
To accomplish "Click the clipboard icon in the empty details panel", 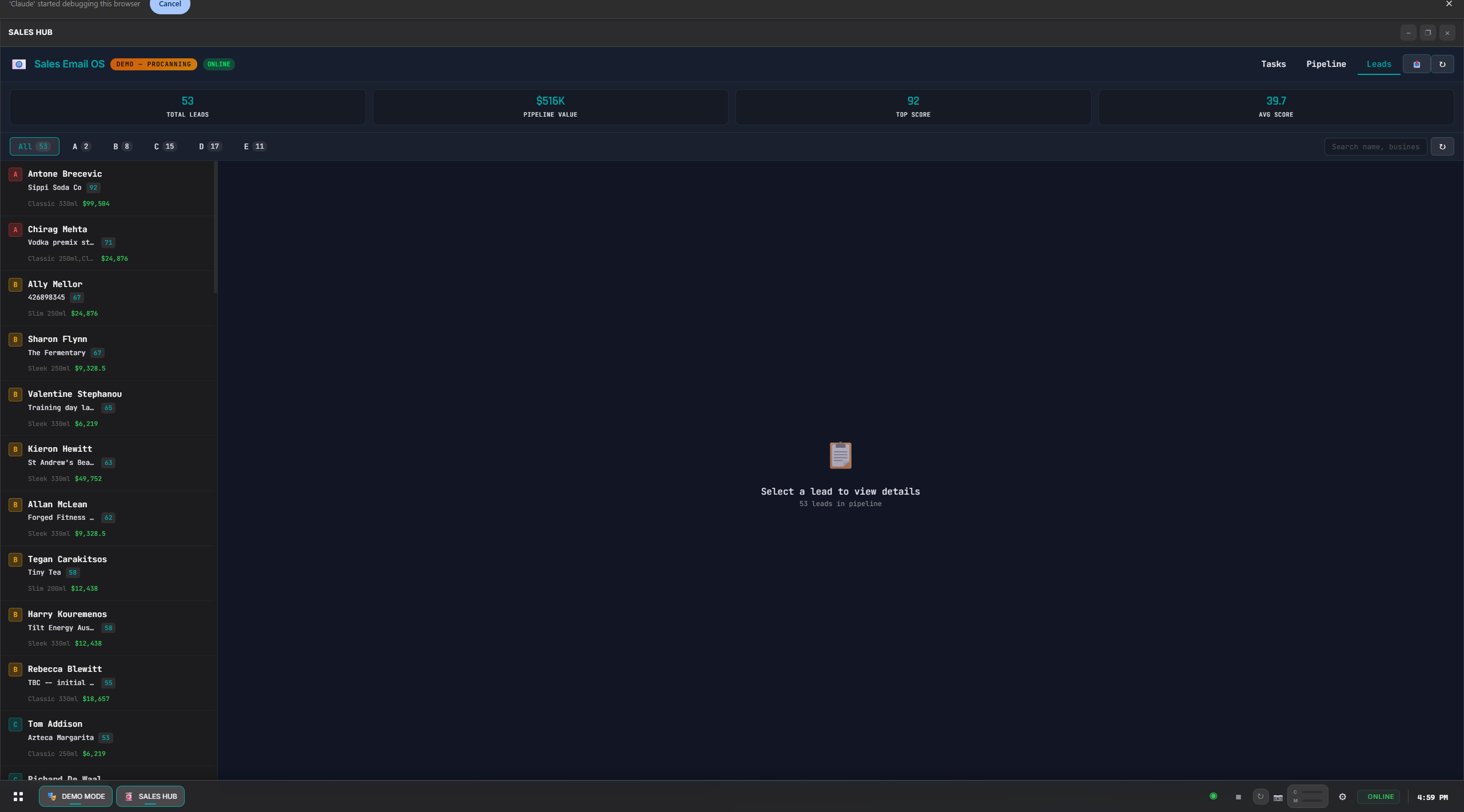I will 840,455.
